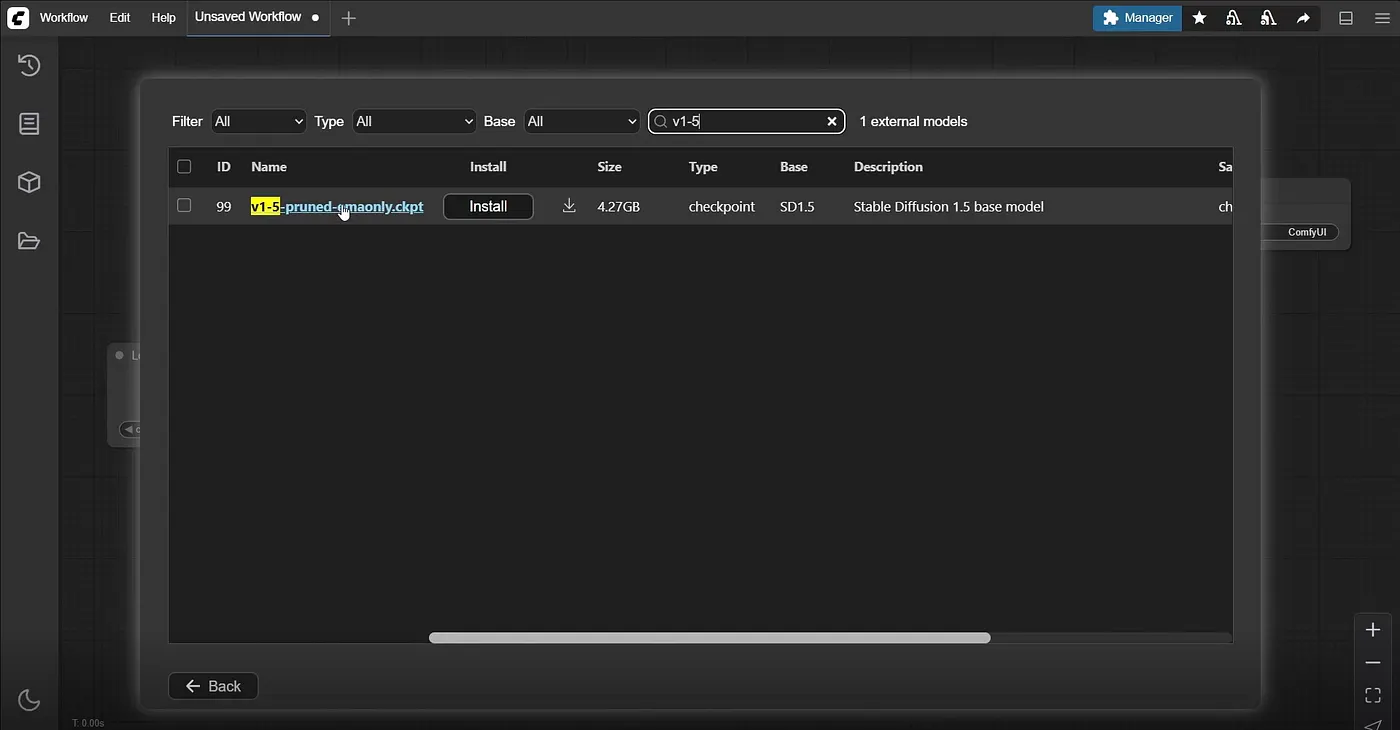Screen dimensions: 1400x730
Task: Toggle dark theme moon icon
Action: tap(29, 700)
